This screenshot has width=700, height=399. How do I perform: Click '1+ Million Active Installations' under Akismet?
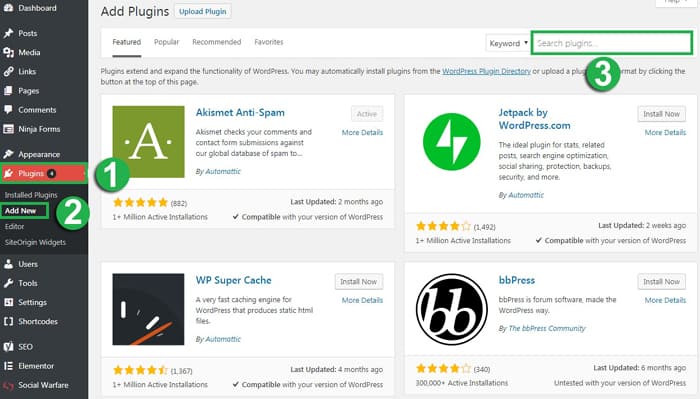160,217
